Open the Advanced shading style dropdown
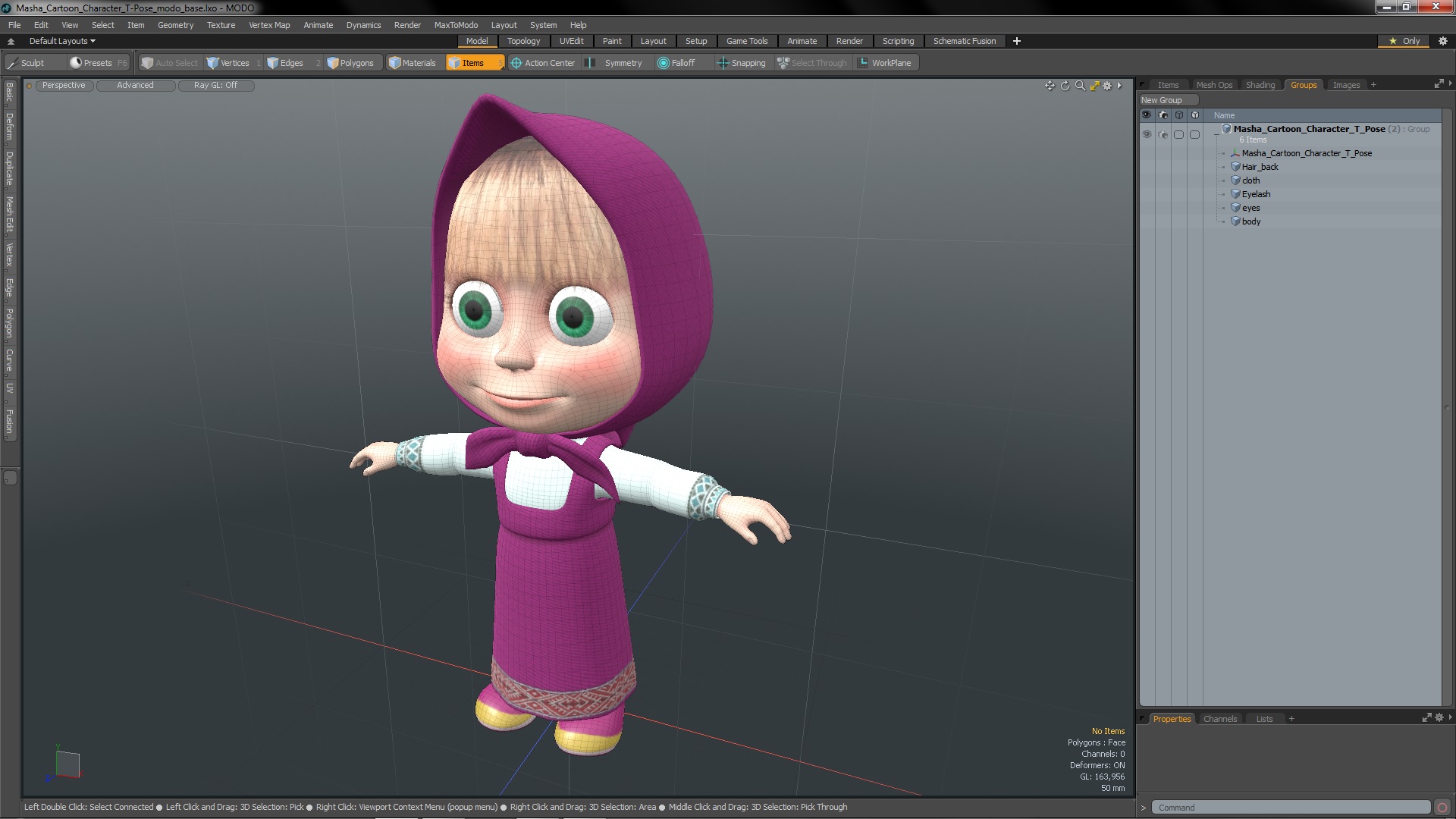Screen dimensions: 1456x819 pyautogui.click(x=135, y=86)
